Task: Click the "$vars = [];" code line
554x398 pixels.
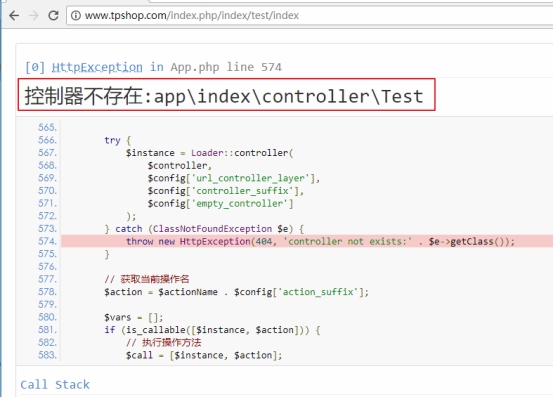Action: coord(134,317)
